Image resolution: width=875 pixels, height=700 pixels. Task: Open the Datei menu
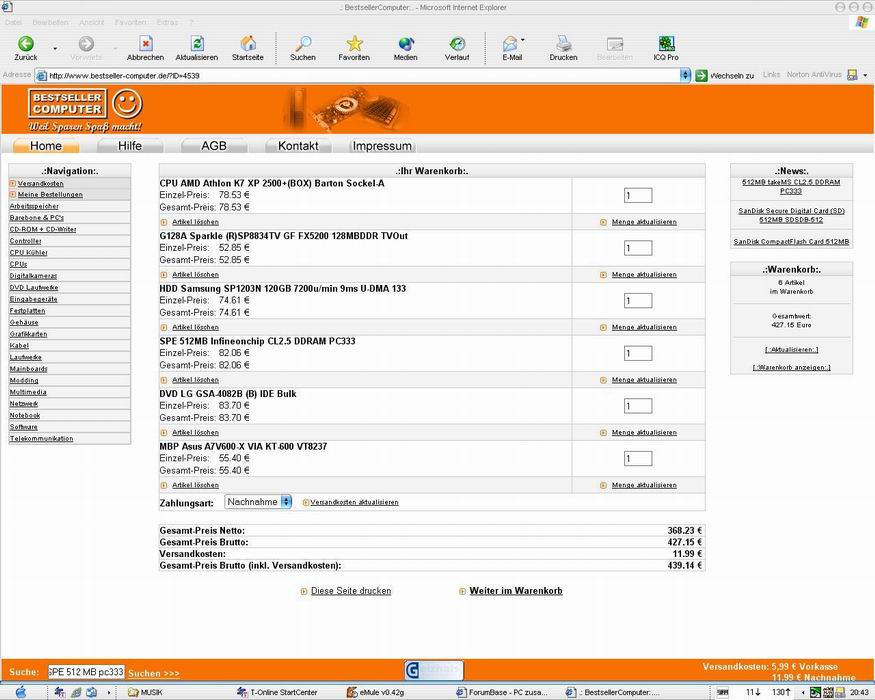click(x=13, y=22)
